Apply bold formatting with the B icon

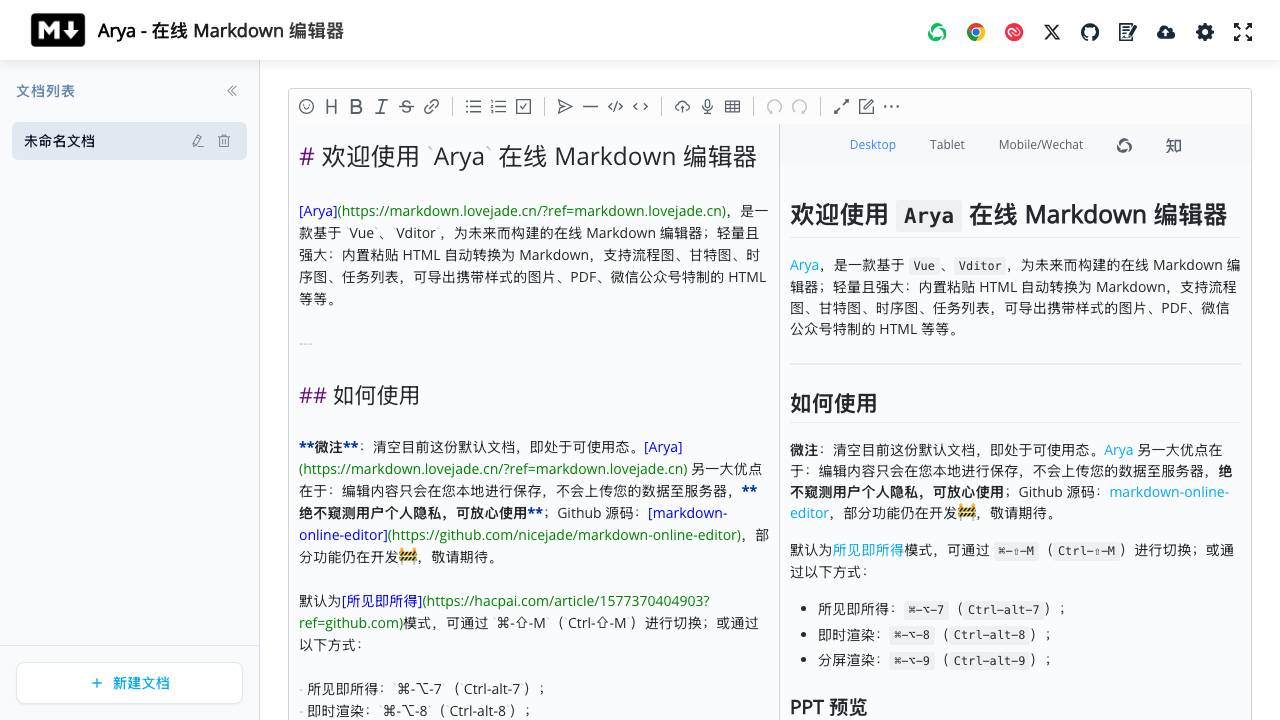pos(356,106)
